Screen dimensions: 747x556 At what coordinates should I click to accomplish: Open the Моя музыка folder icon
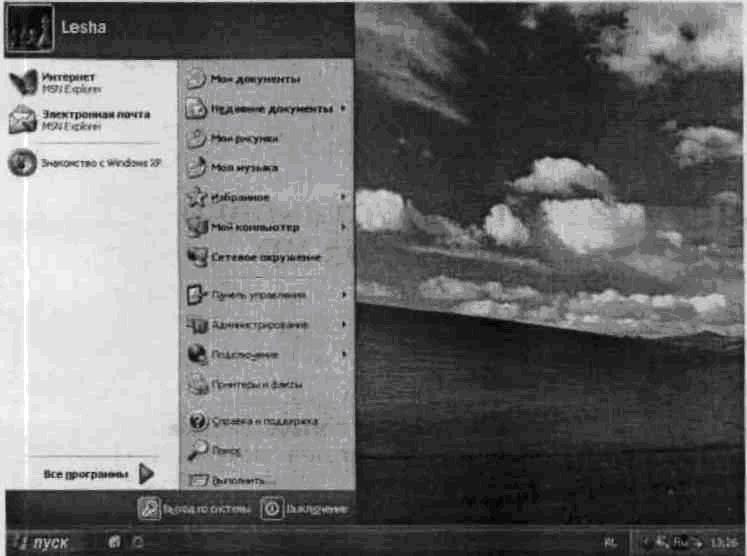196,168
